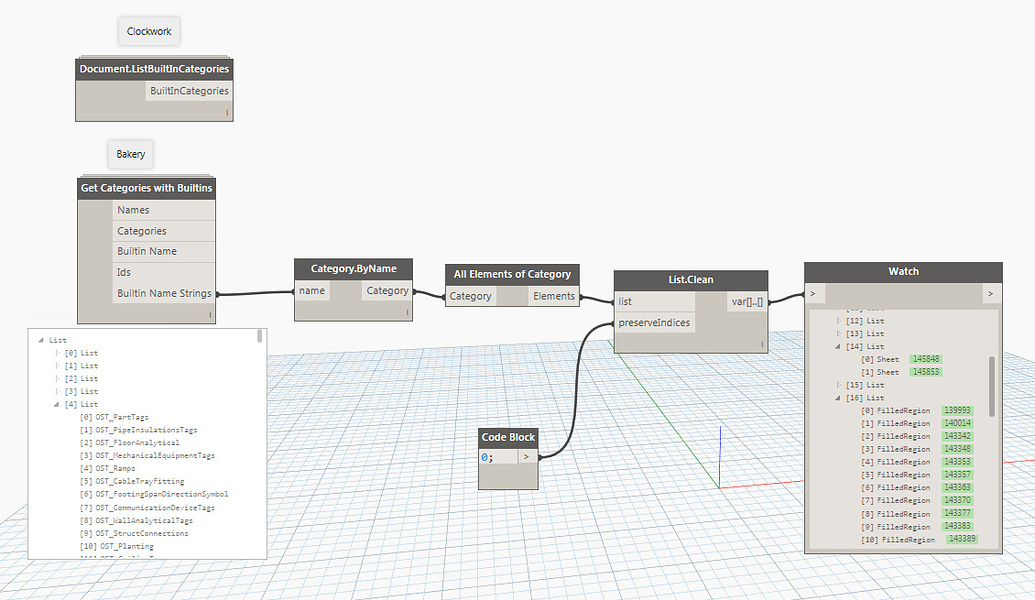Select the Clockwork label
The height and width of the screenshot is (600, 1035).
pyautogui.click(x=148, y=30)
